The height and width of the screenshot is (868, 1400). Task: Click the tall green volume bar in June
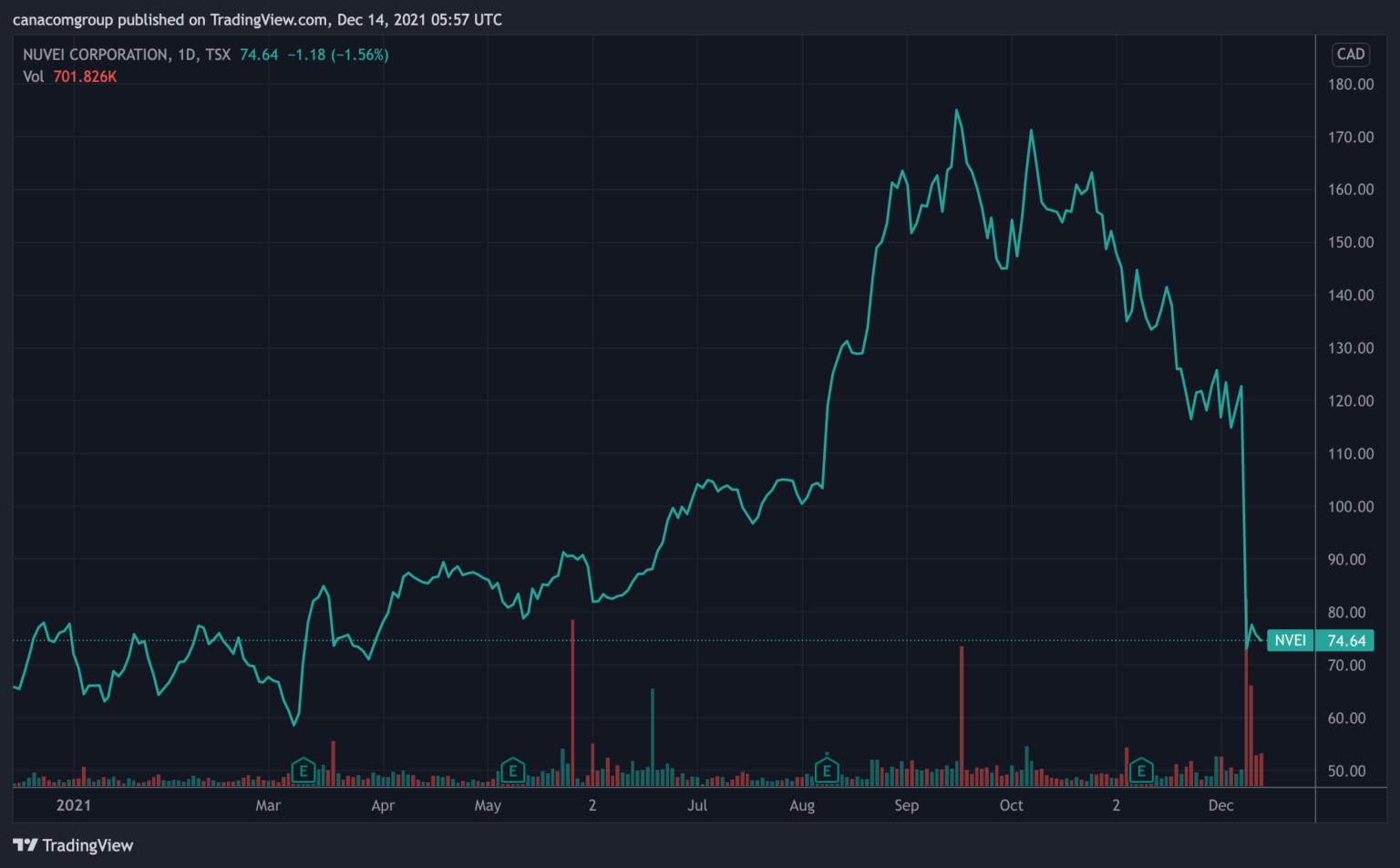653,739
